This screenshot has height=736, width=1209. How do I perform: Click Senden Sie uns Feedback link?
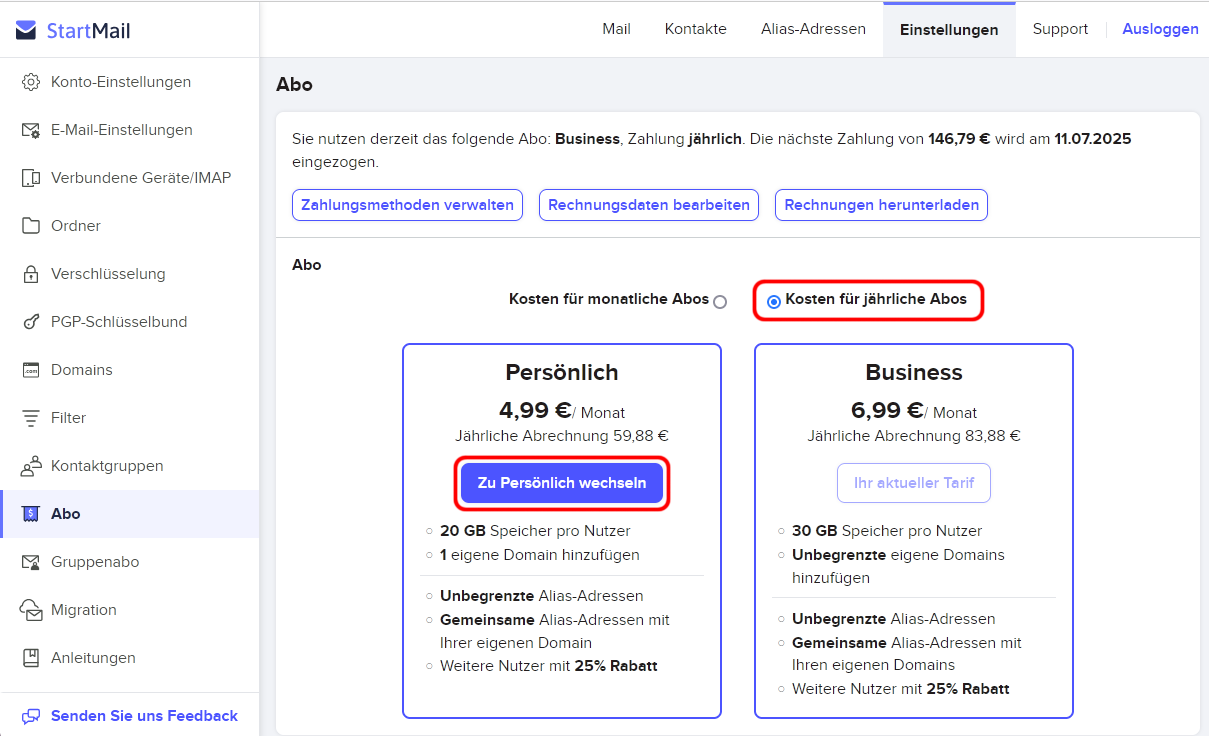[144, 716]
